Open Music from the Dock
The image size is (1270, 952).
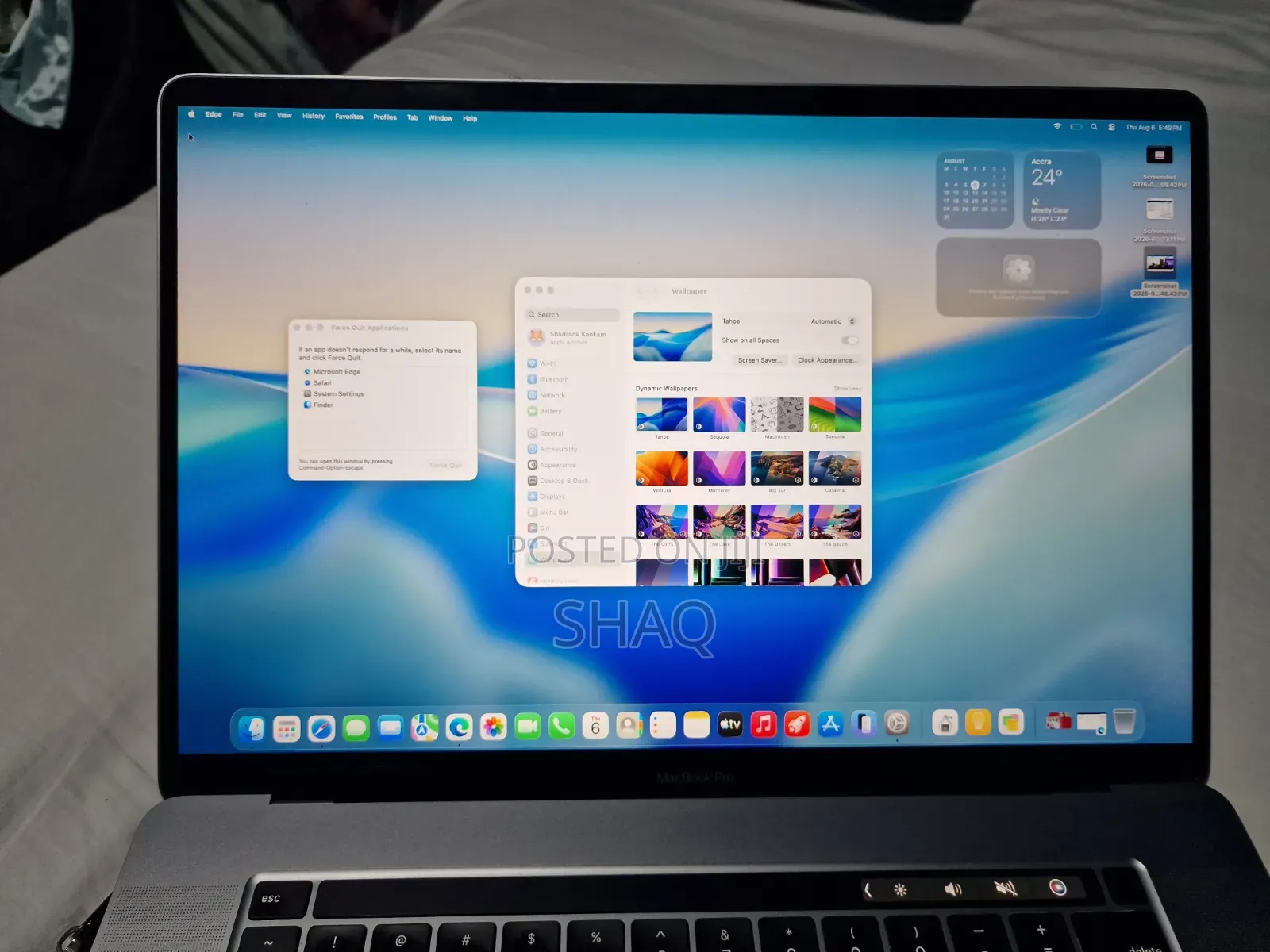tap(764, 724)
